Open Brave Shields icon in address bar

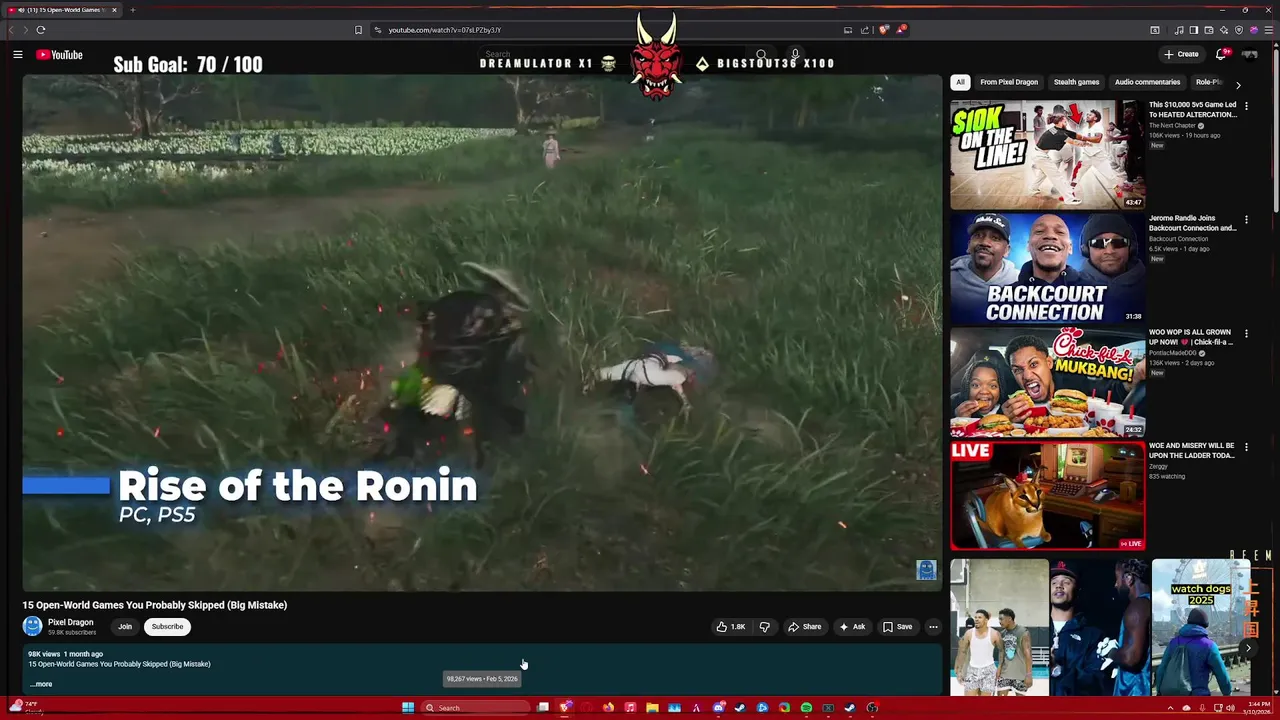pyautogui.click(x=883, y=30)
